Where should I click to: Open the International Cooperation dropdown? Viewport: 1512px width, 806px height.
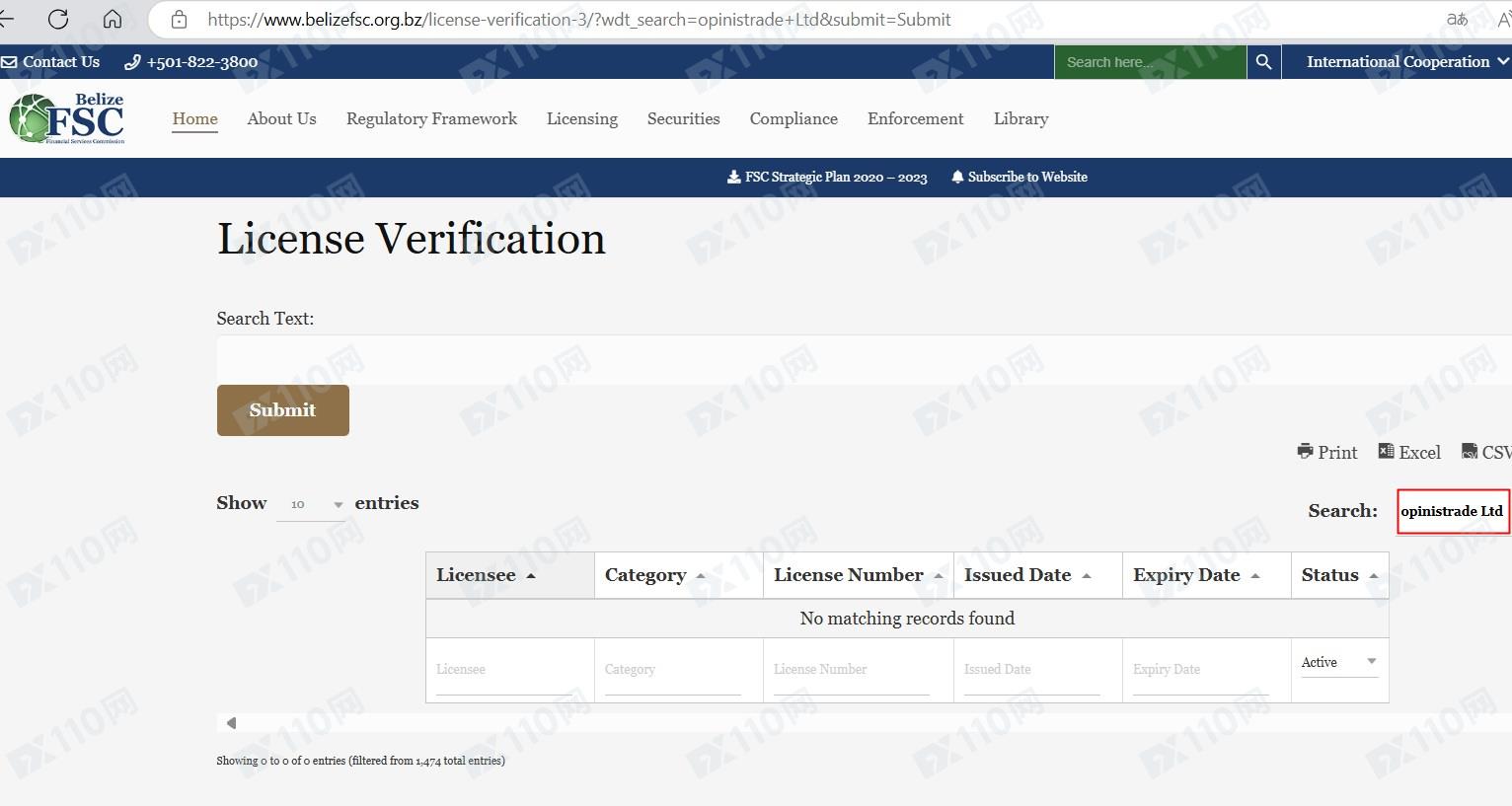coord(1406,61)
